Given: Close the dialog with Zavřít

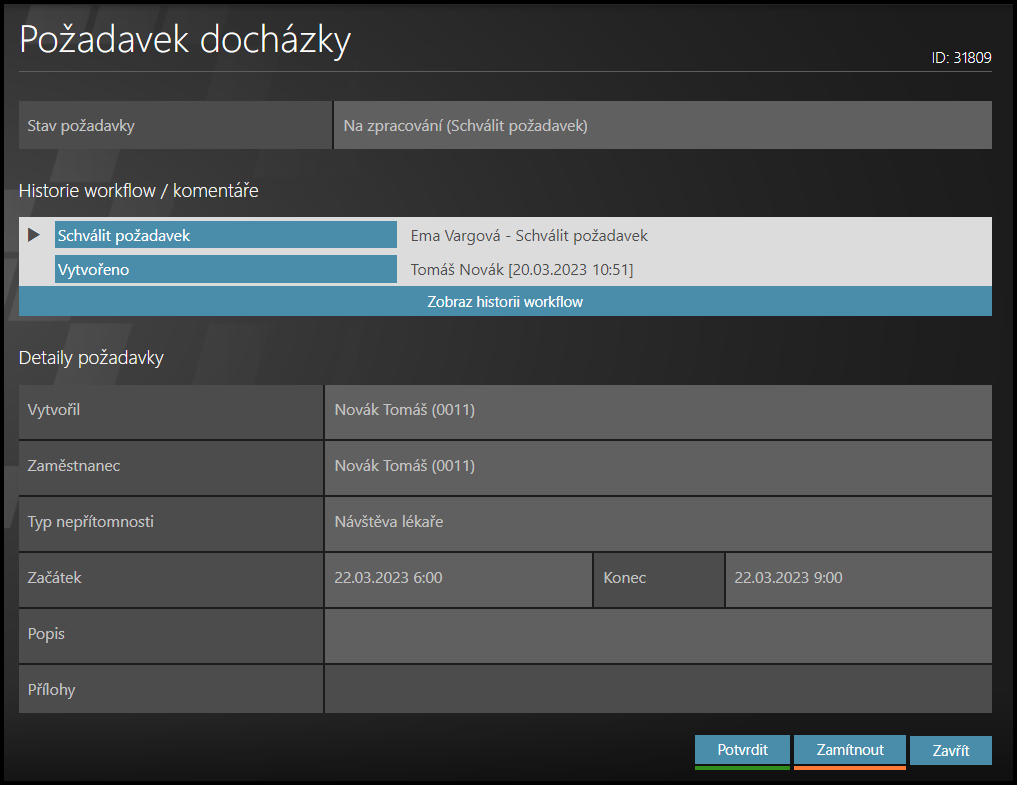Looking at the screenshot, I should point(950,751).
